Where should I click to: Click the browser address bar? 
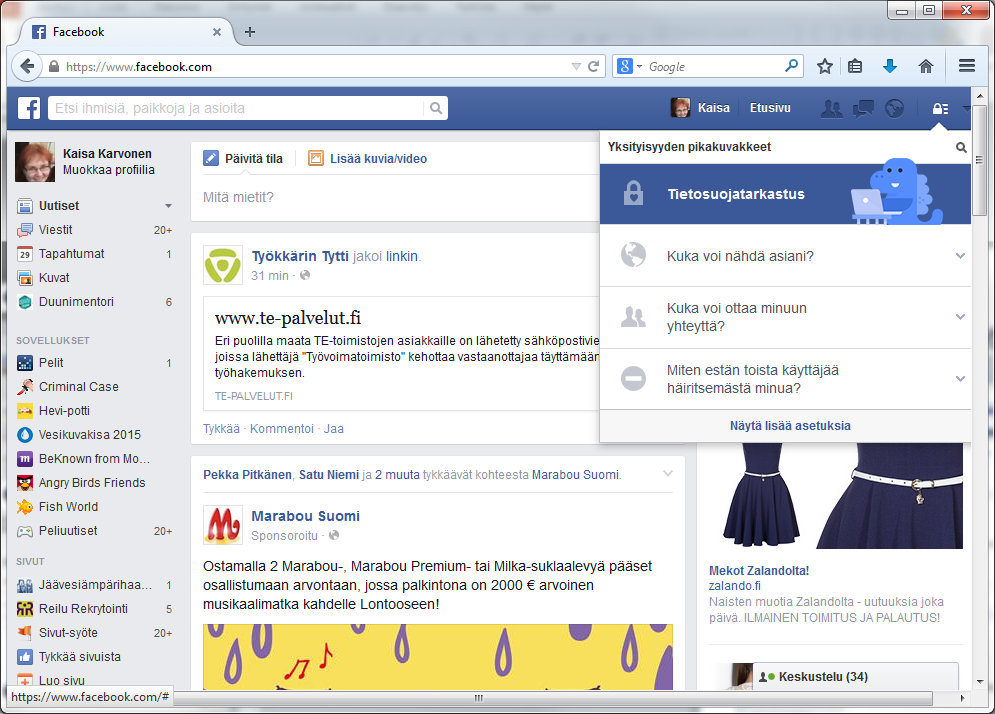[x=315, y=67]
